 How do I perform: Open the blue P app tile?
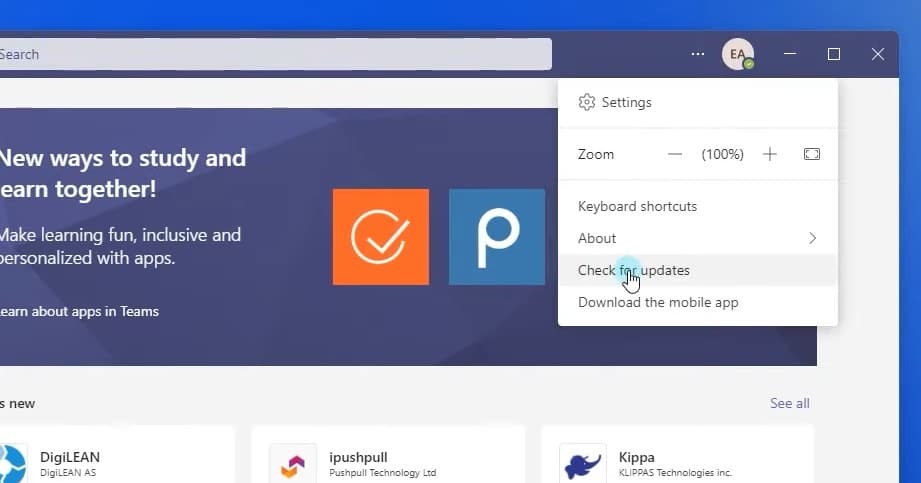(x=497, y=237)
